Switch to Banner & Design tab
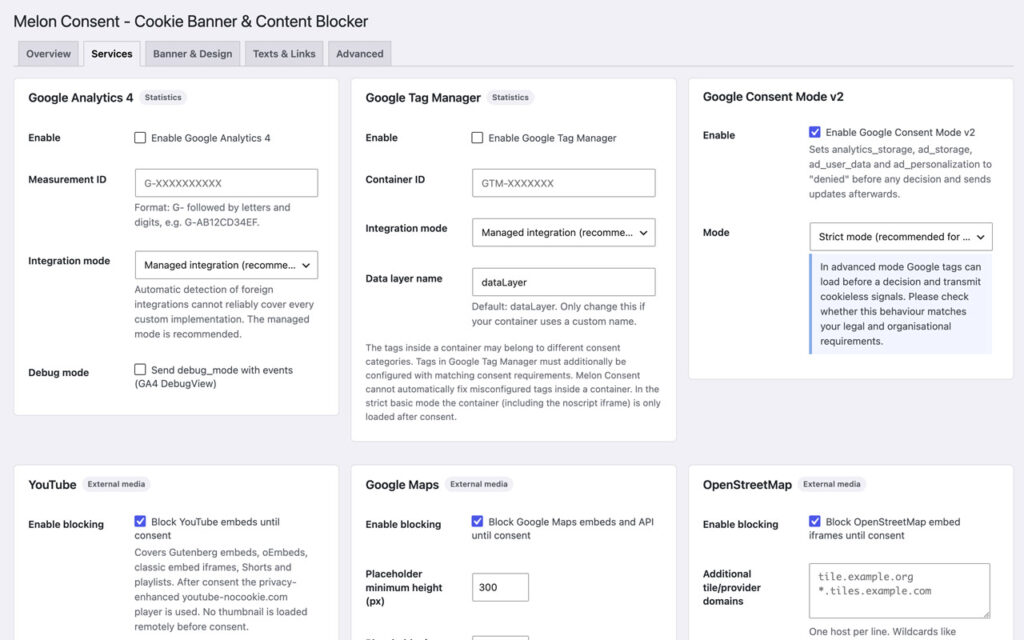The image size is (1024, 640). point(193,54)
